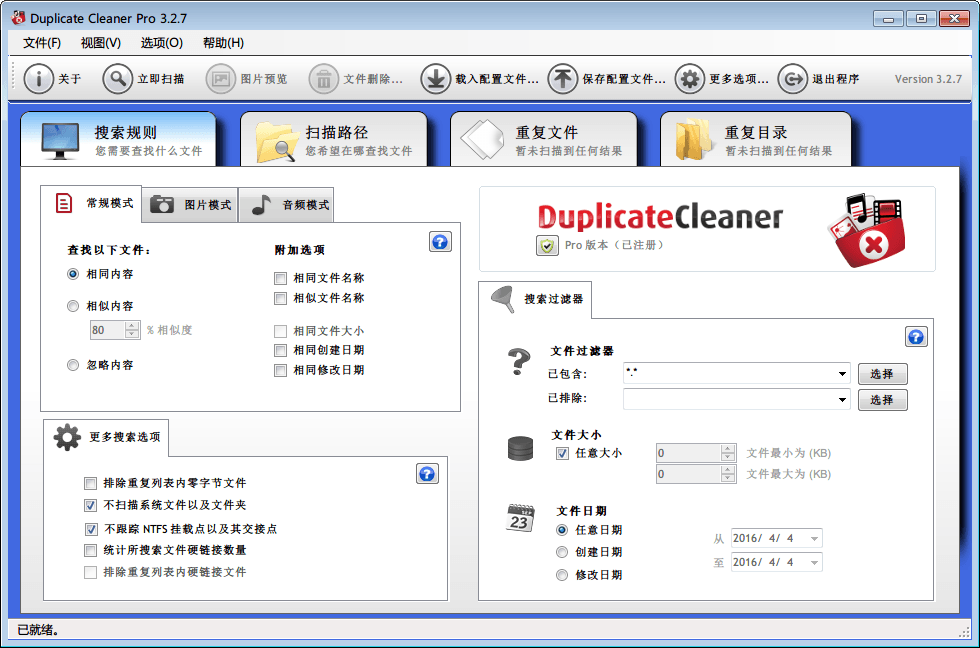Click the calendar 文件日期 icon
Viewport: 980px width, 648px height.
[x=520, y=518]
